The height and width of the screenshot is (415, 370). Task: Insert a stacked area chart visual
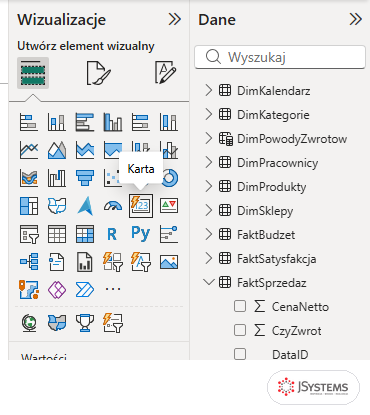85,150
